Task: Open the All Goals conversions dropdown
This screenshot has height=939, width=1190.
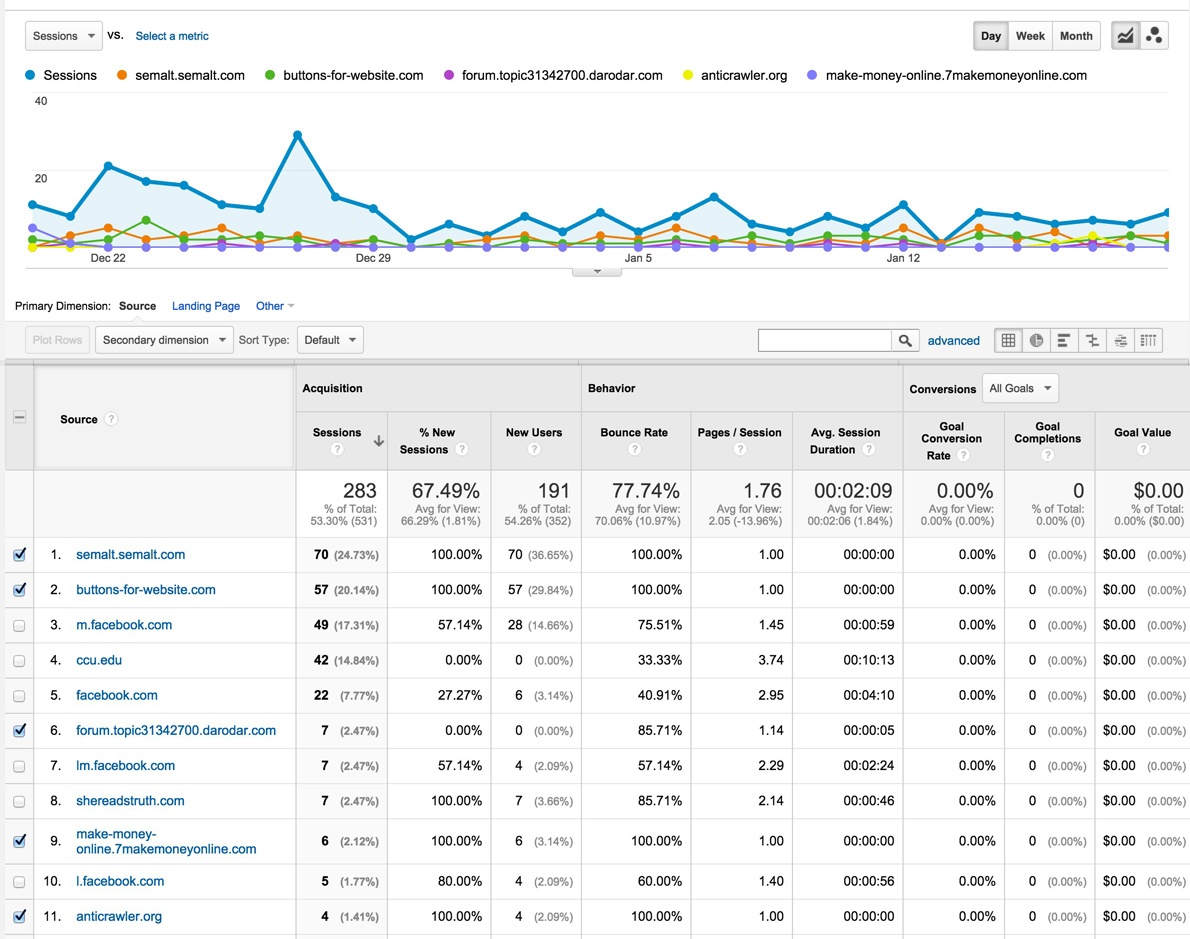Action: pos(1020,388)
